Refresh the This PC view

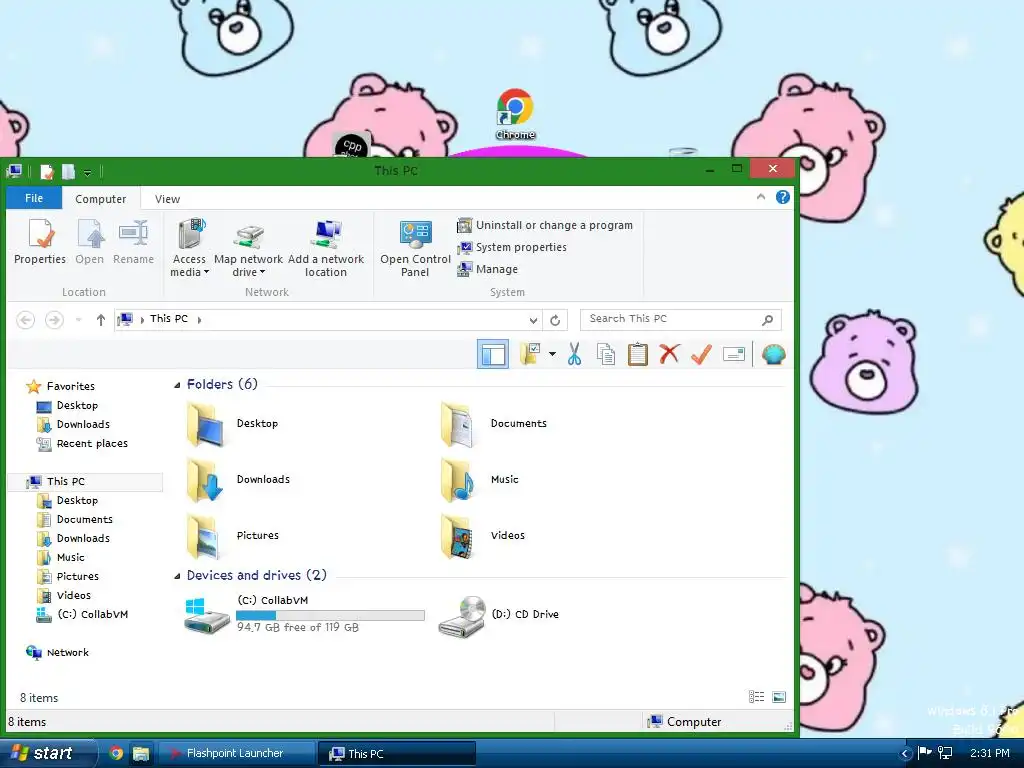(x=555, y=320)
